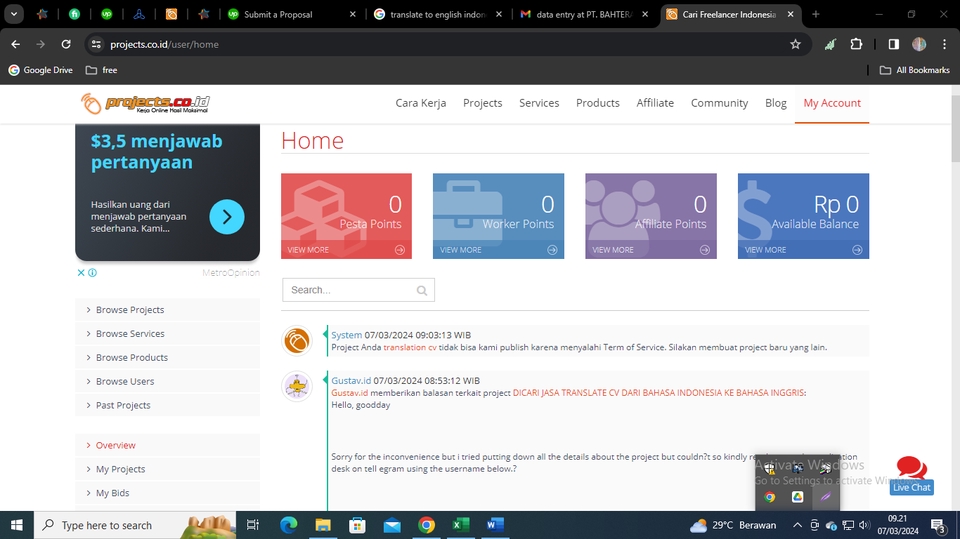Open System user link

point(347,335)
